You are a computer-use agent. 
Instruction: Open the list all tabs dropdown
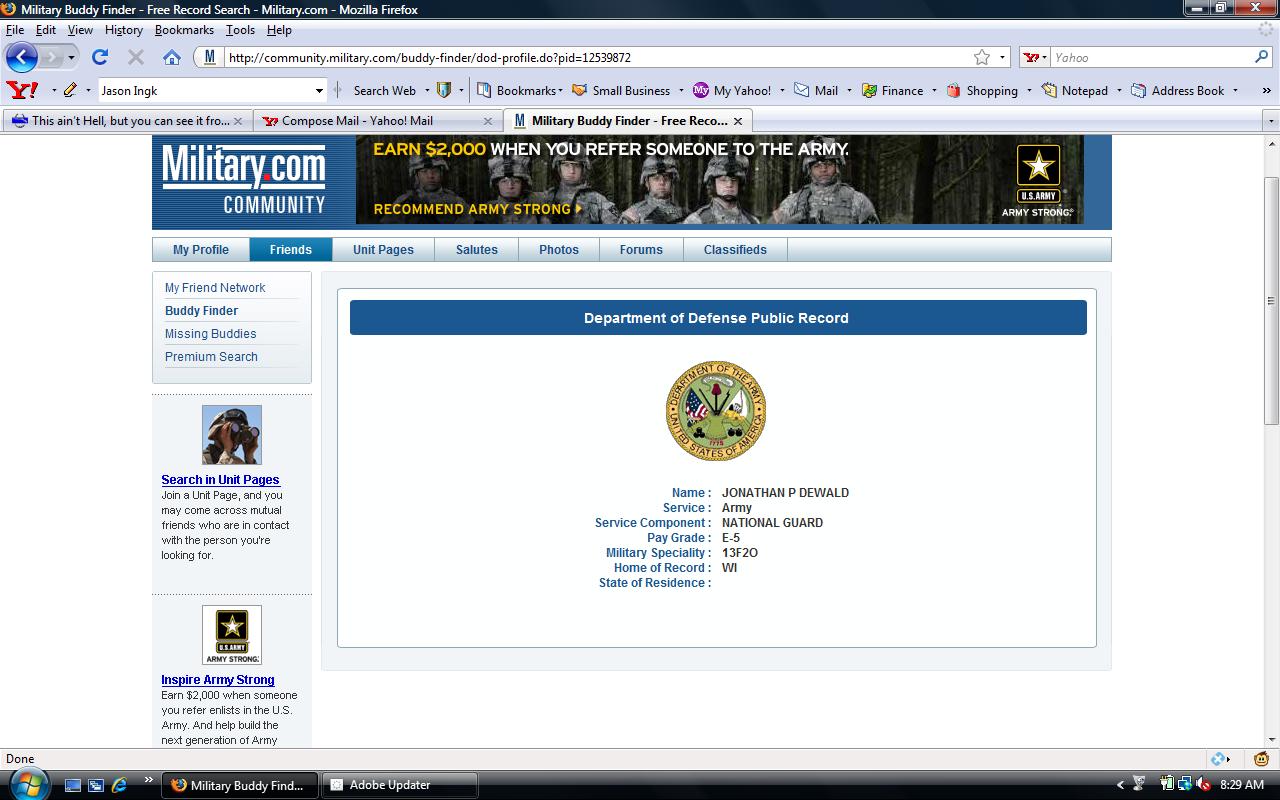[x=1271, y=121]
